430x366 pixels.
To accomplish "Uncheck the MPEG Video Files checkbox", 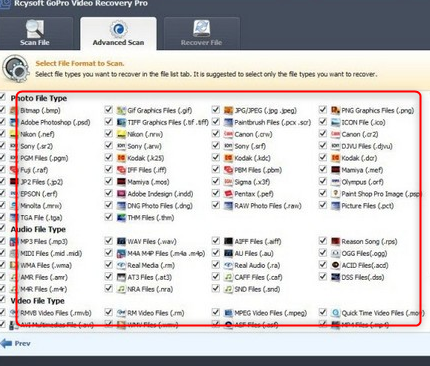I will [x=216, y=312].
